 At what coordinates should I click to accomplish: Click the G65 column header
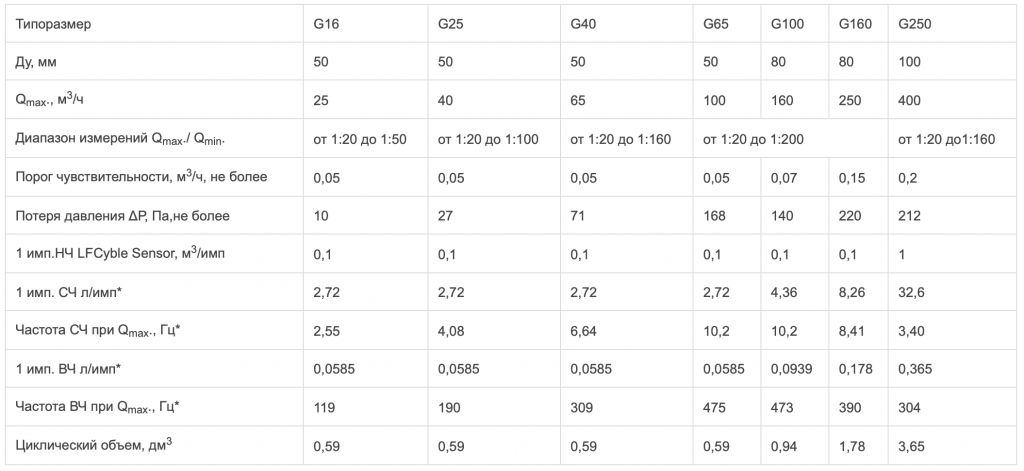tap(715, 23)
